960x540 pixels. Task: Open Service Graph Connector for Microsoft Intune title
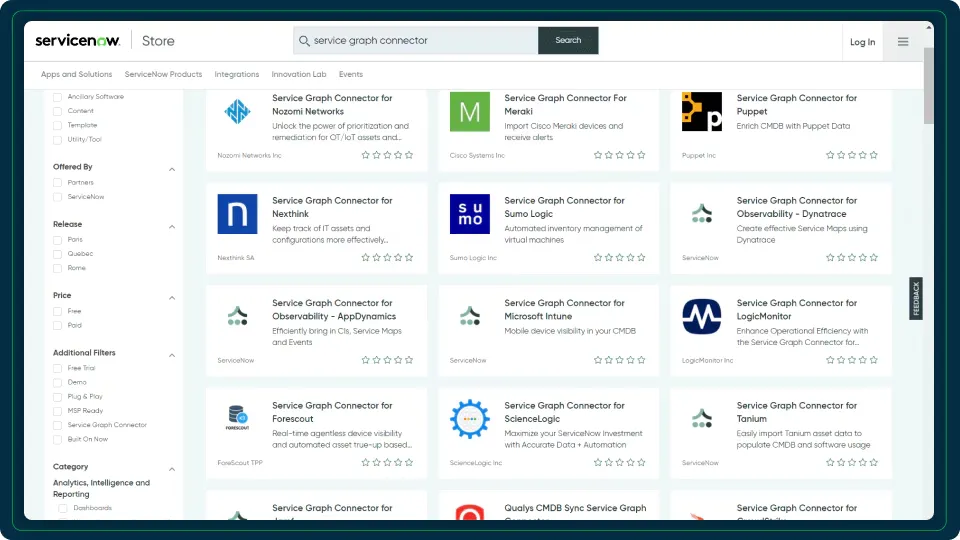[x=564, y=310]
